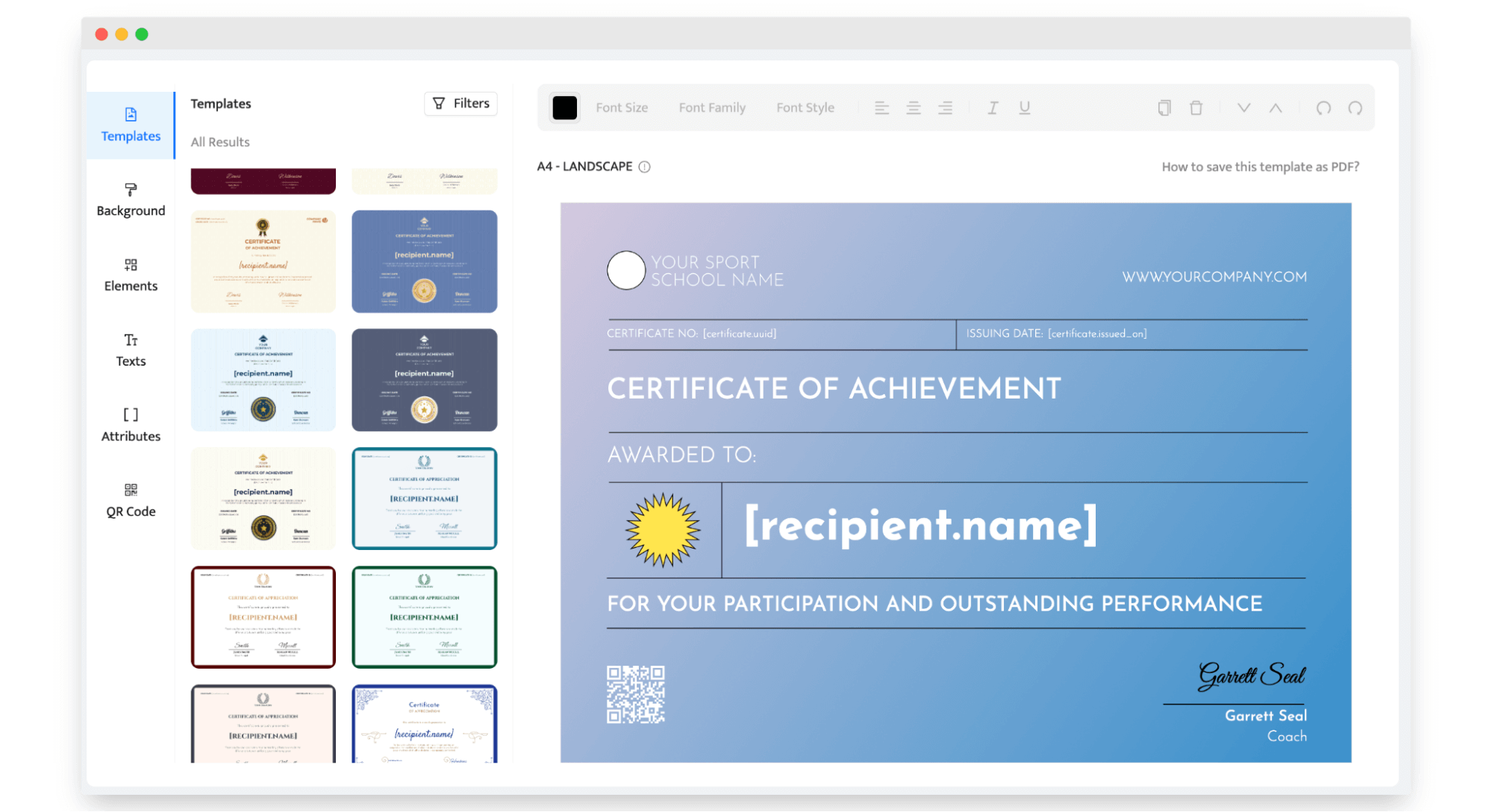
Task: Click the undo arrow icon
Action: tap(1323, 108)
